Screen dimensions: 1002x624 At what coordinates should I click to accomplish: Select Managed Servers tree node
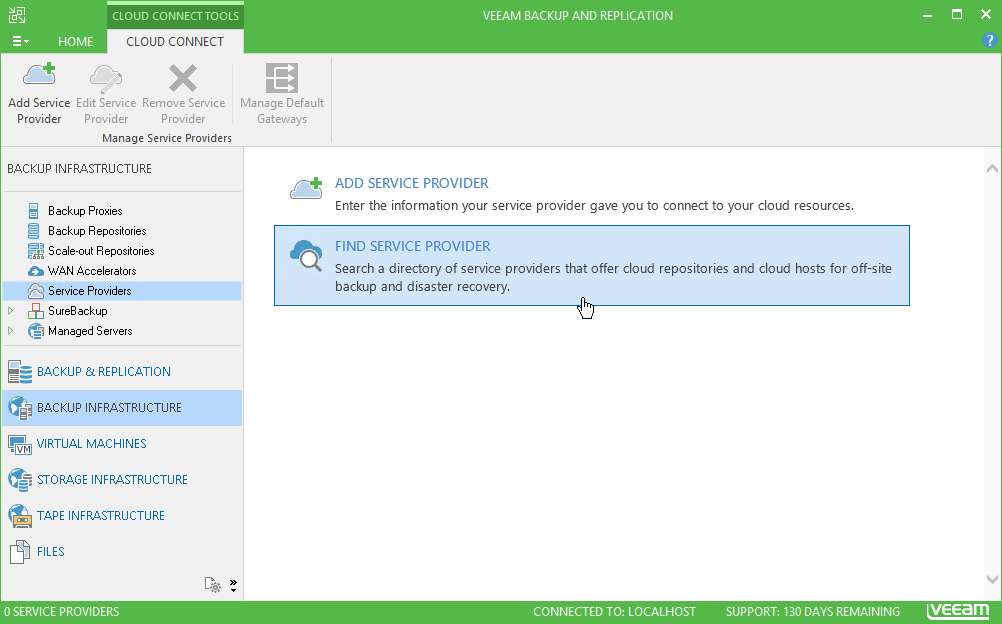[x=90, y=331]
